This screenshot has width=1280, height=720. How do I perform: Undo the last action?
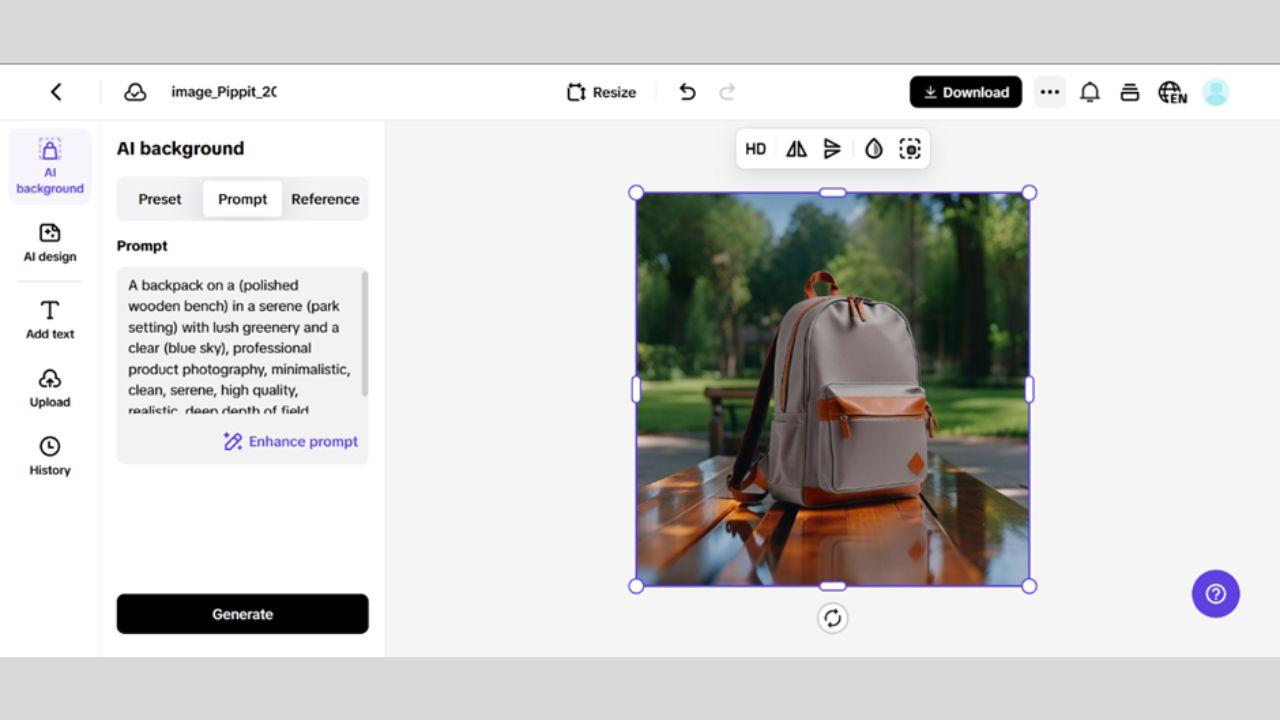tap(687, 92)
